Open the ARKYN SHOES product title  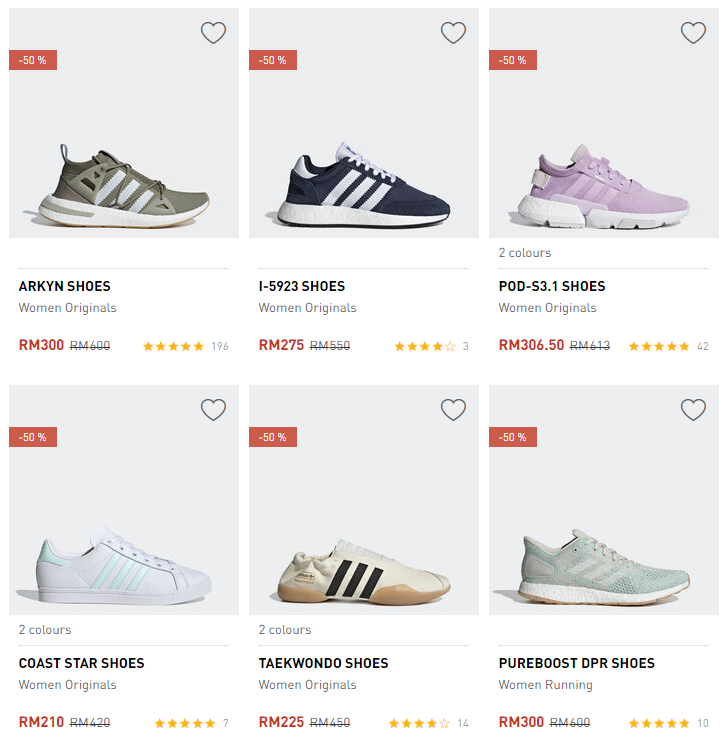click(x=65, y=286)
